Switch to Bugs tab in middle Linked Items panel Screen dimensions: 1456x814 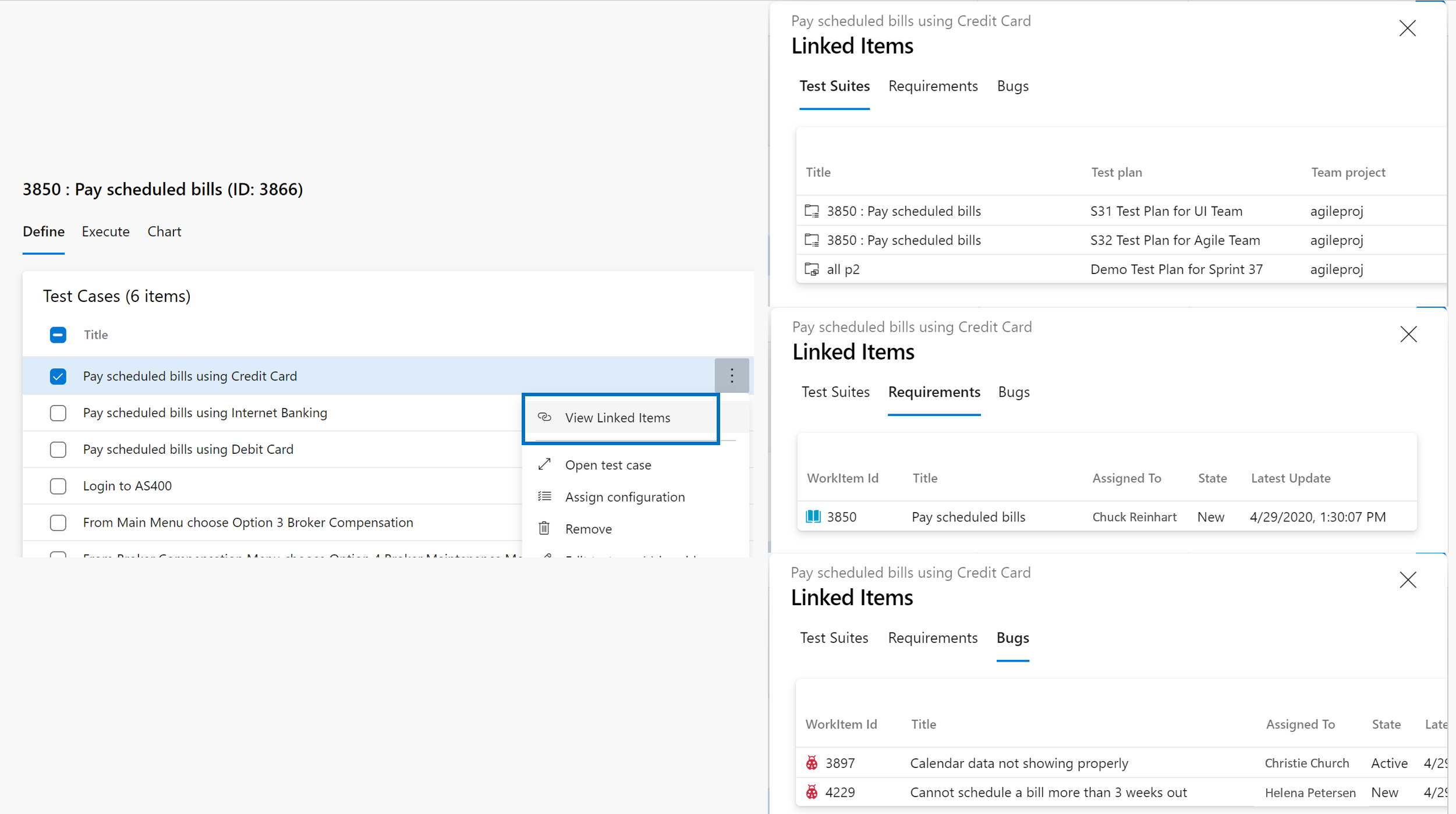click(1014, 391)
